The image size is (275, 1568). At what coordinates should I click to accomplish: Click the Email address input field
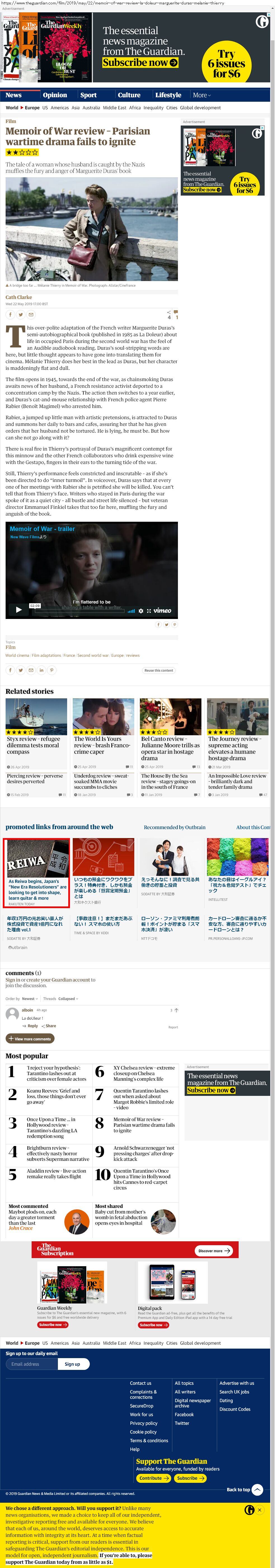(x=32, y=1364)
